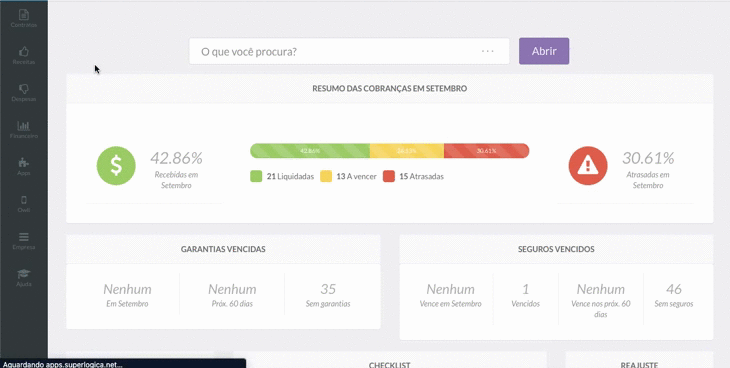Click the Abrir button

point(544,51)
